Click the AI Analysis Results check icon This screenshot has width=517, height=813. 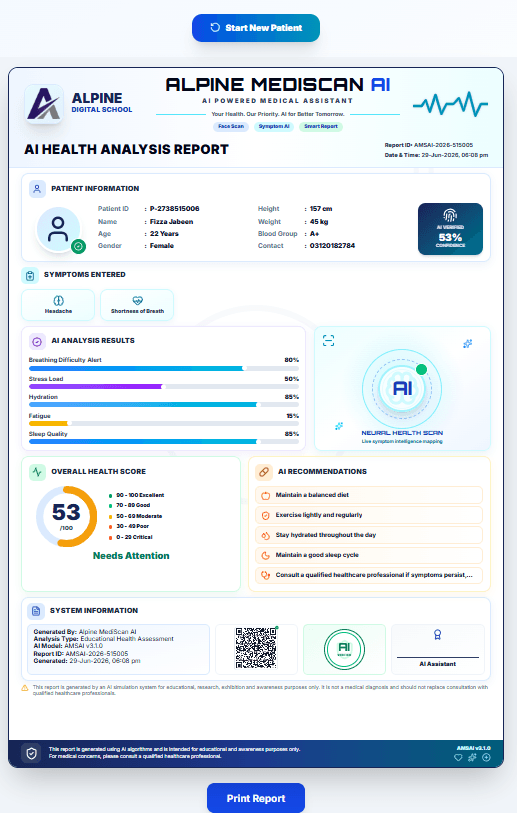pos(37,341)
